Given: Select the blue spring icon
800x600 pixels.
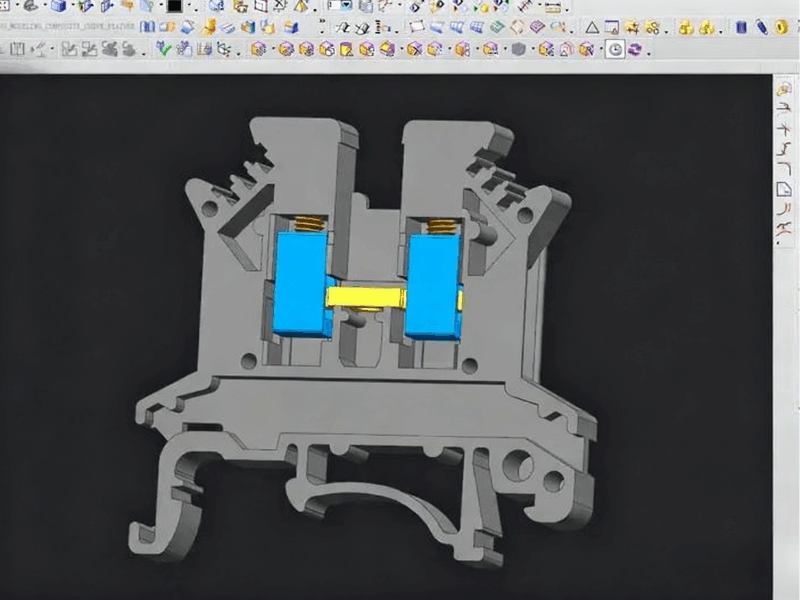Looking at the screenshot, I should 763,27.
